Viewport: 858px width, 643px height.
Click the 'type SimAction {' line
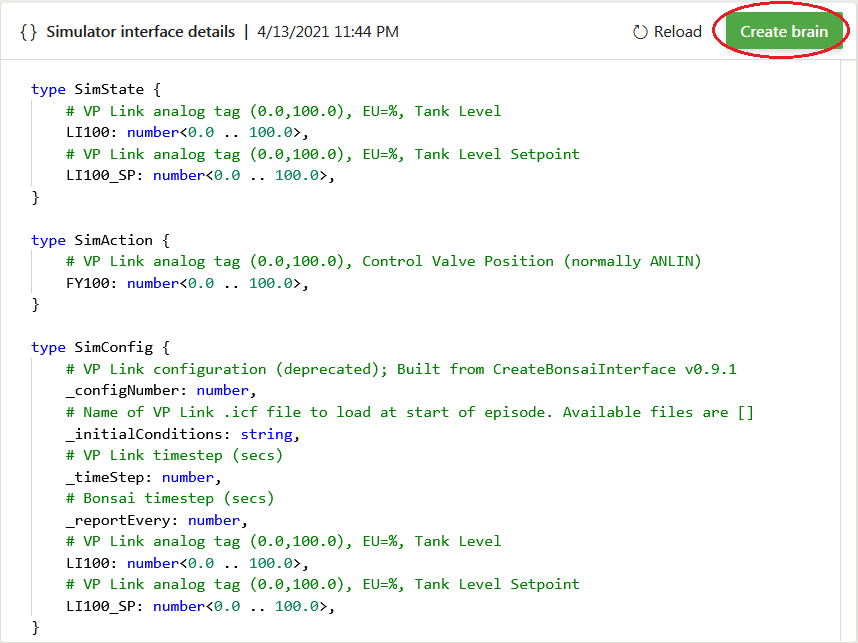point(101,240)
